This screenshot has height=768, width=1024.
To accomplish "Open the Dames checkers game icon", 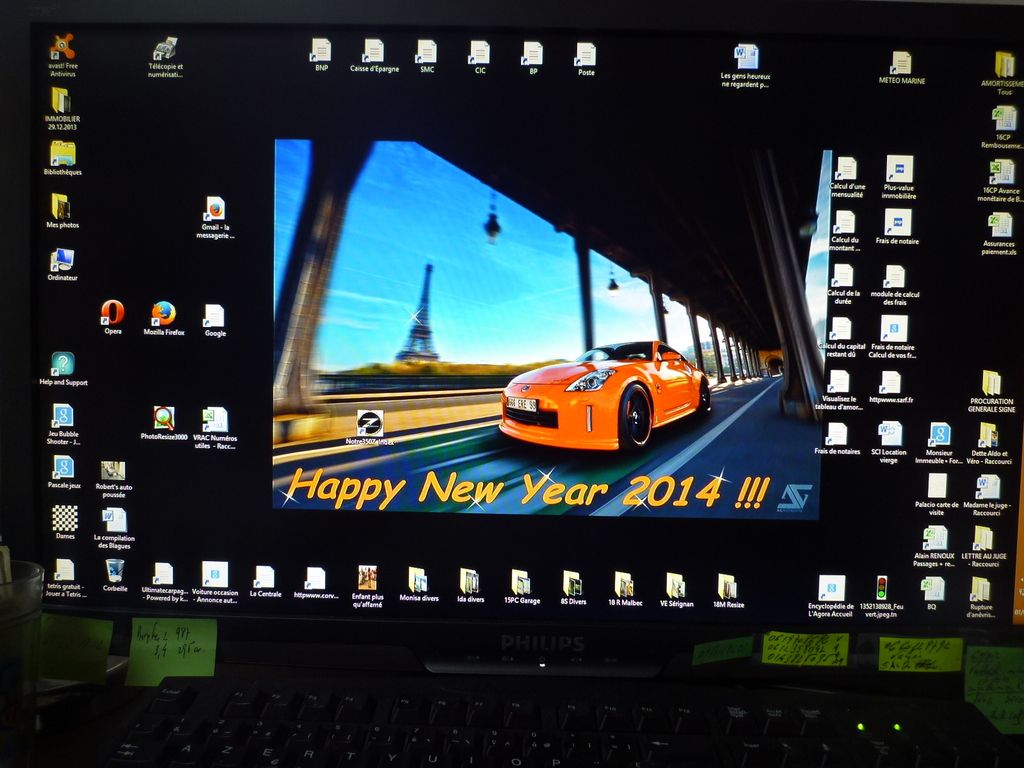I will (65, 518).
